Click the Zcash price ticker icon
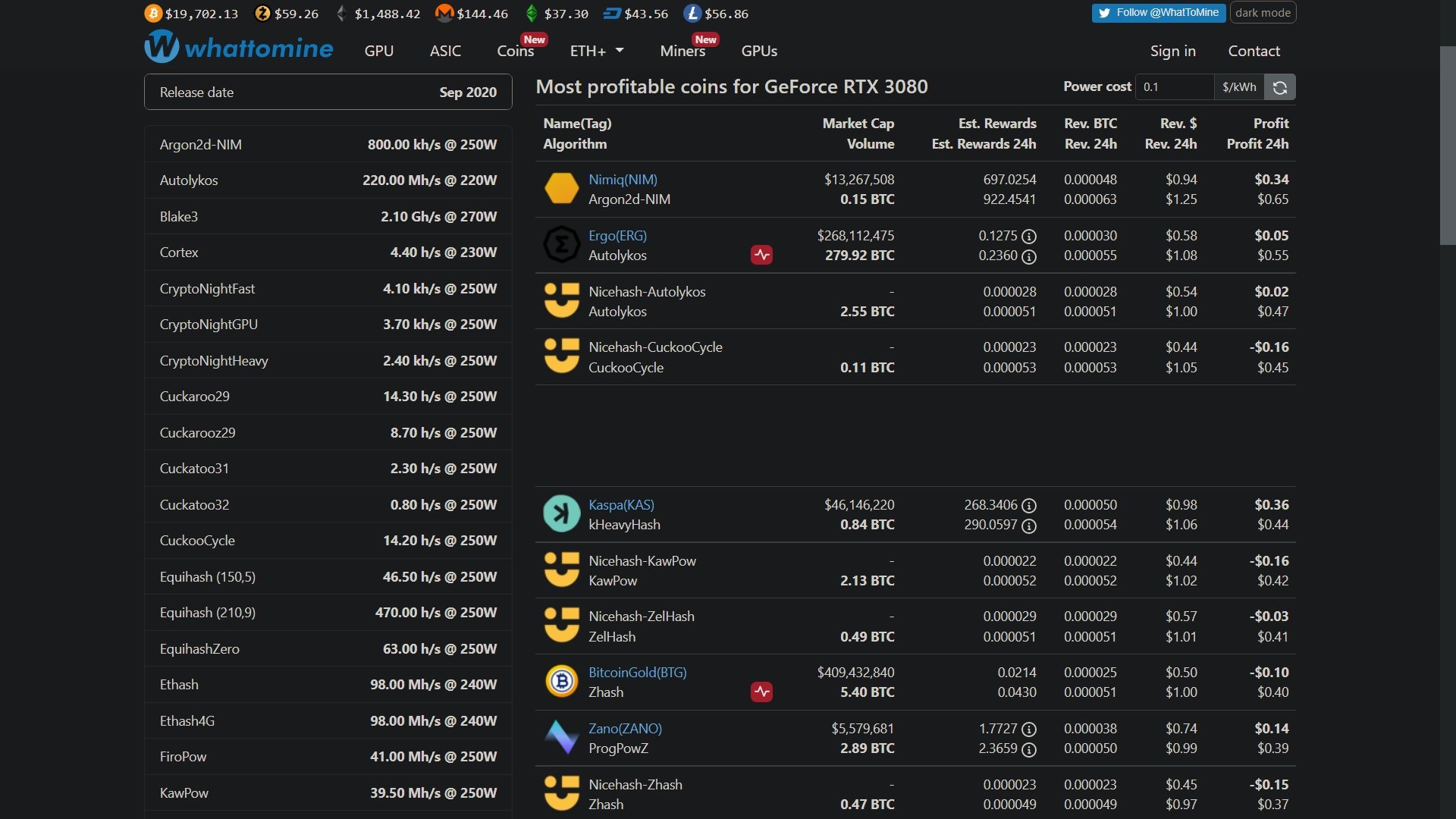The height and width of the screenshot is (819, 1456). pyautogui.click(x=262, y=14)
